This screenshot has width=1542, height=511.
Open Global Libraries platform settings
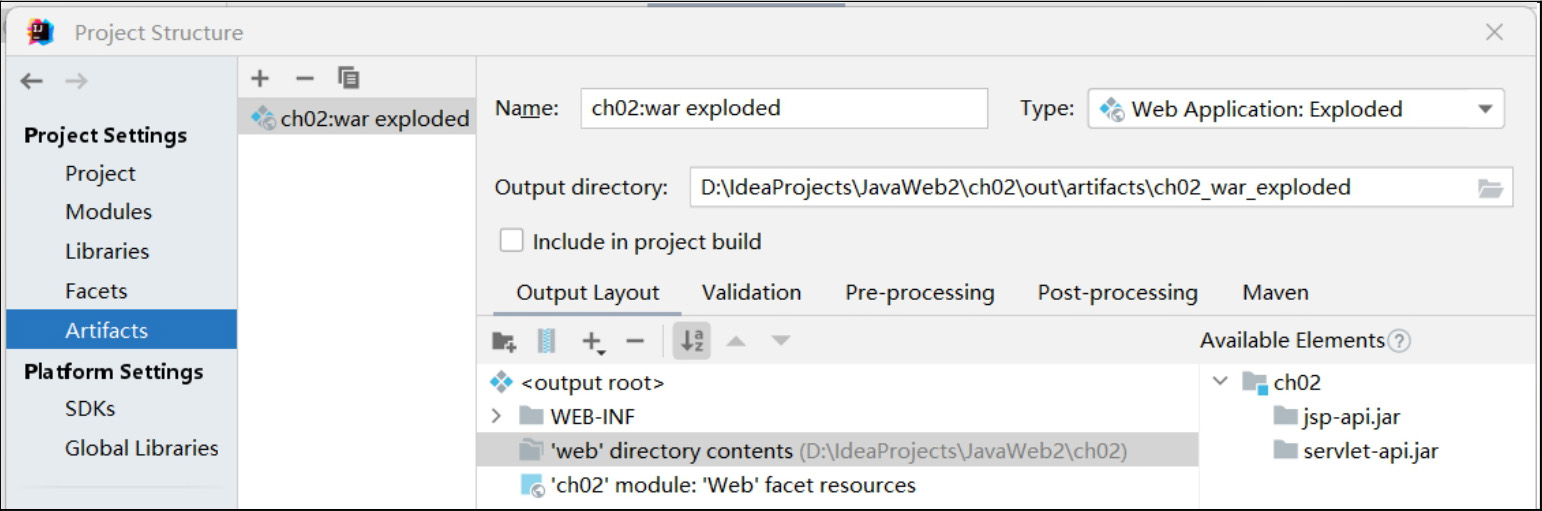pyautogui.click(x=141, y=448)
